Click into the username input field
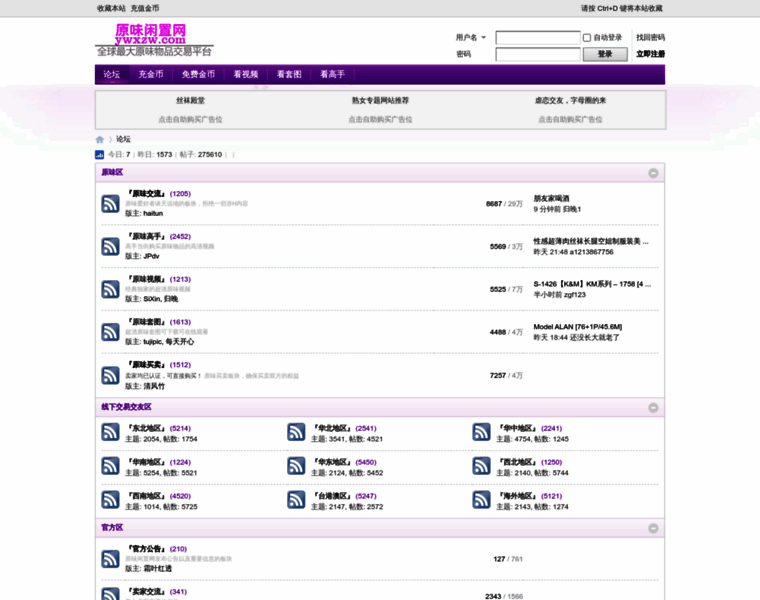Screen dimensions: 760x600 (538, 38)
